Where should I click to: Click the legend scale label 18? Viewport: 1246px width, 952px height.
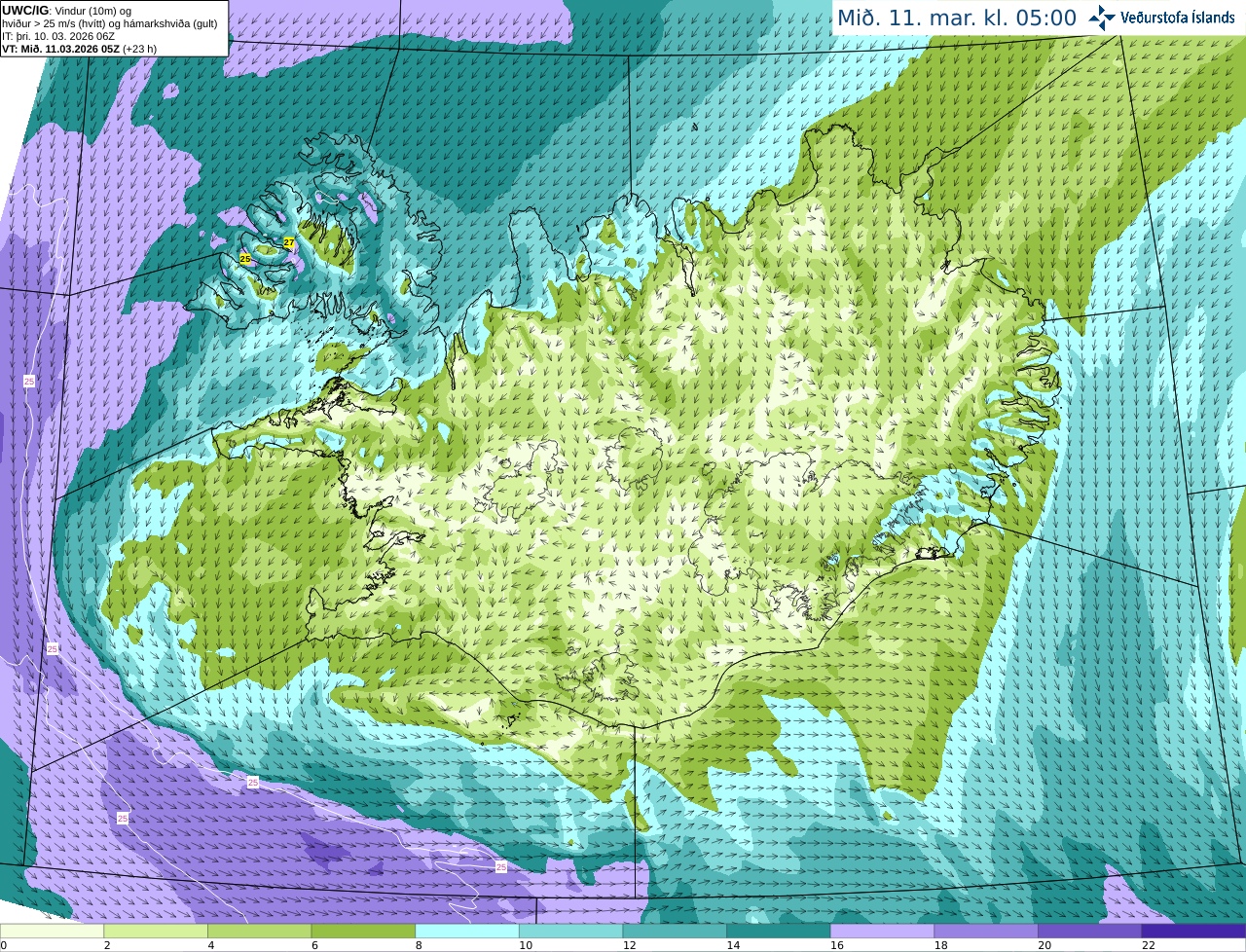[x=940, y=945]
